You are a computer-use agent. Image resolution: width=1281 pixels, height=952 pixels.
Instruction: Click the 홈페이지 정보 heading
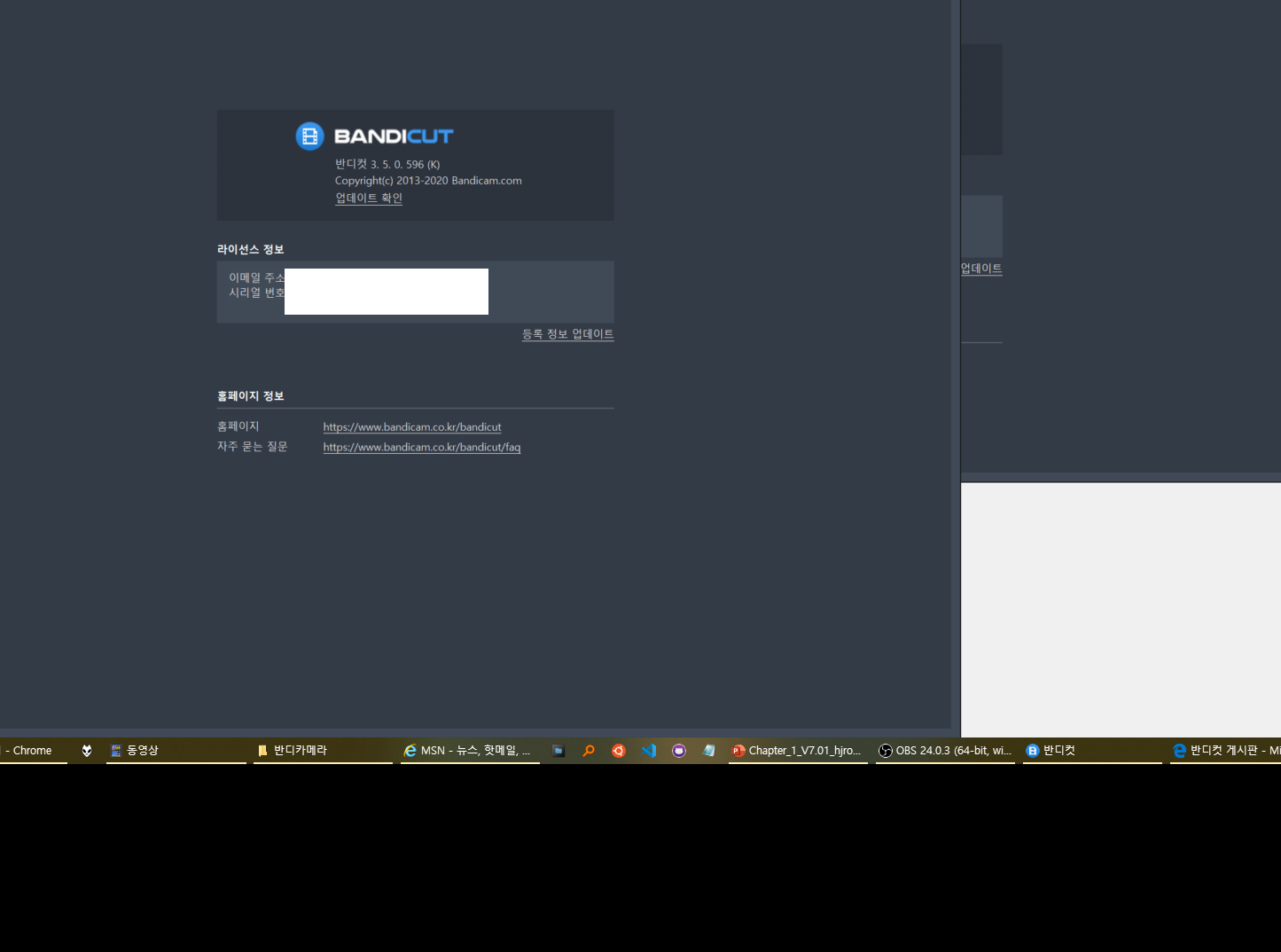[x=251, y=396]
